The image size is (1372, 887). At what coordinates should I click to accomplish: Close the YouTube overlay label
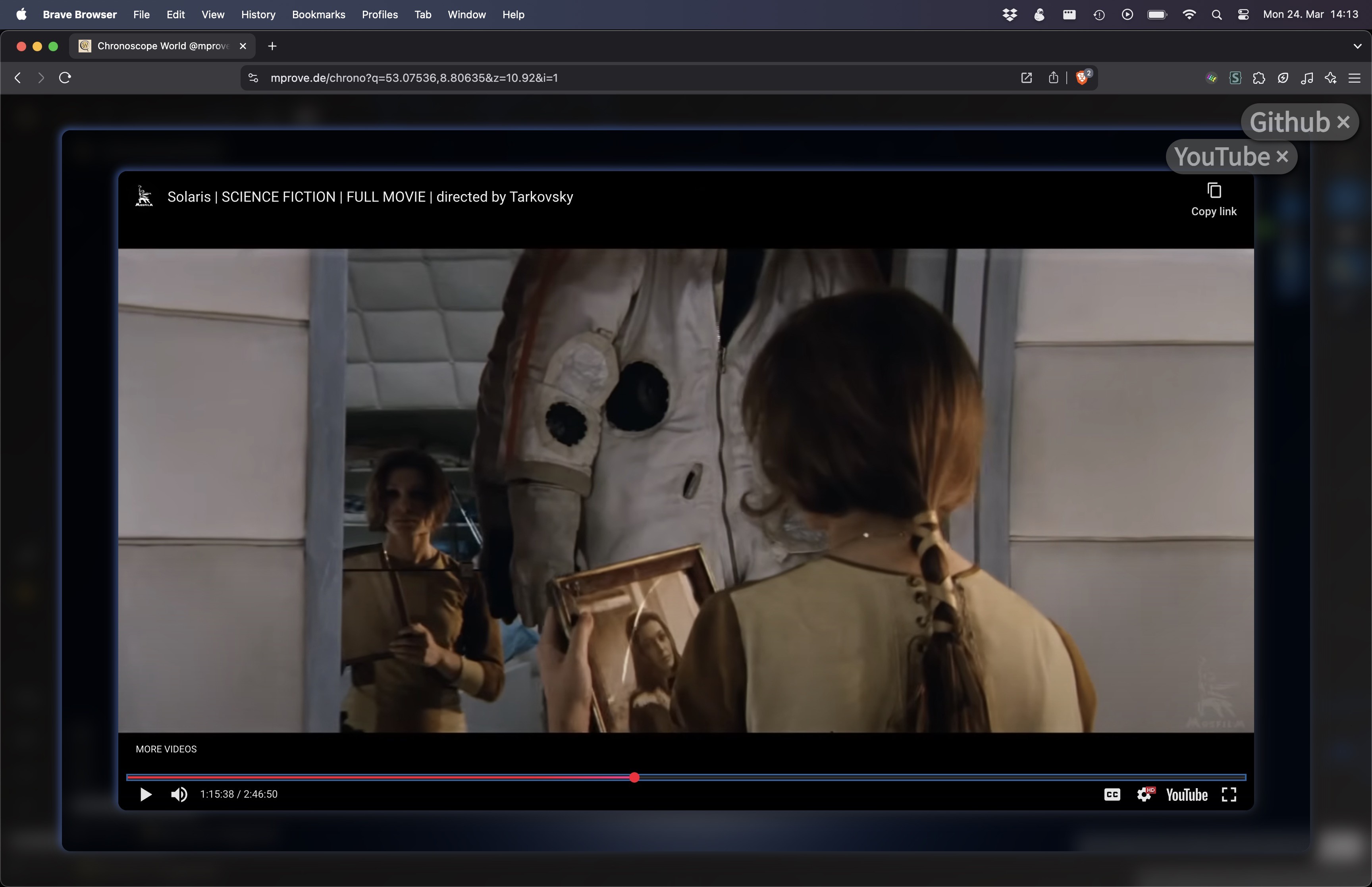tap(1282, 157)
